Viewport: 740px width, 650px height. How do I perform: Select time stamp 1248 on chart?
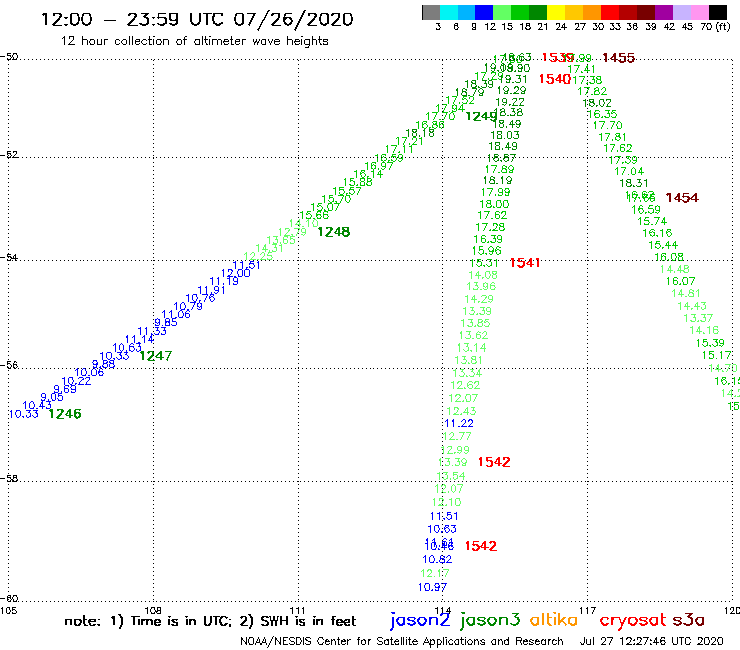coord(334,232)
